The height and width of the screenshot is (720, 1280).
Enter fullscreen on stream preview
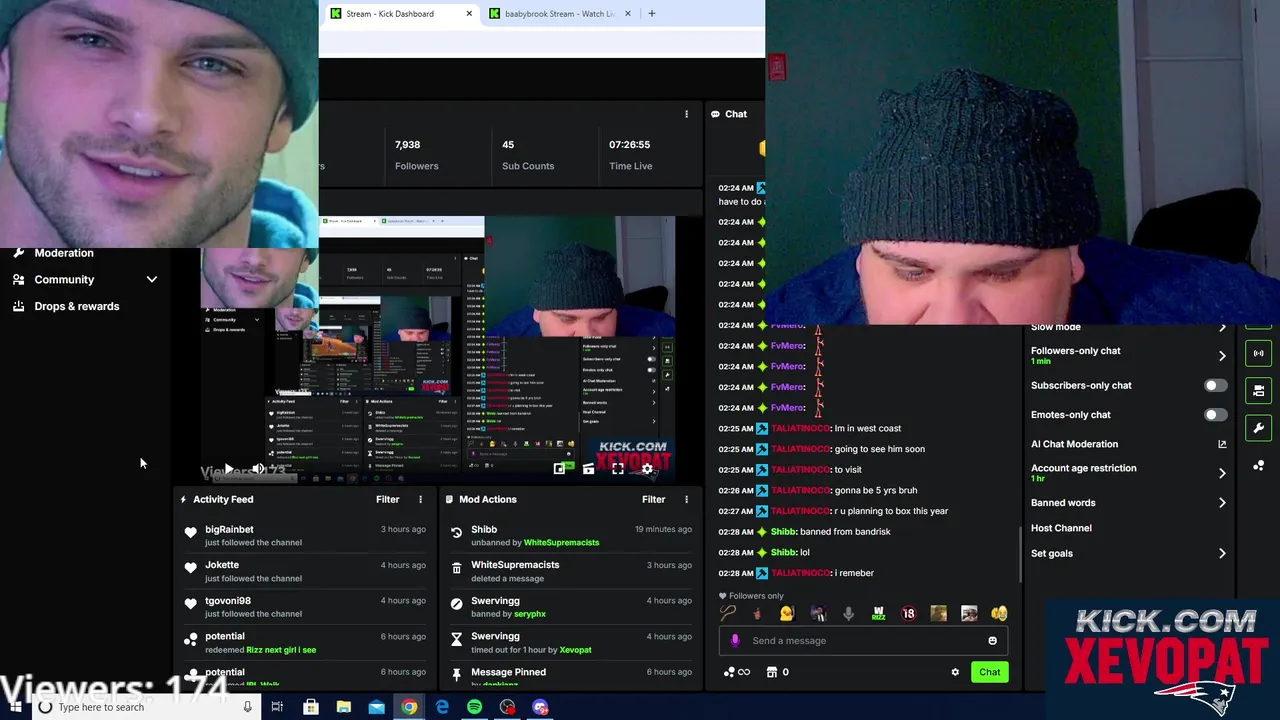tap(618, 468)
